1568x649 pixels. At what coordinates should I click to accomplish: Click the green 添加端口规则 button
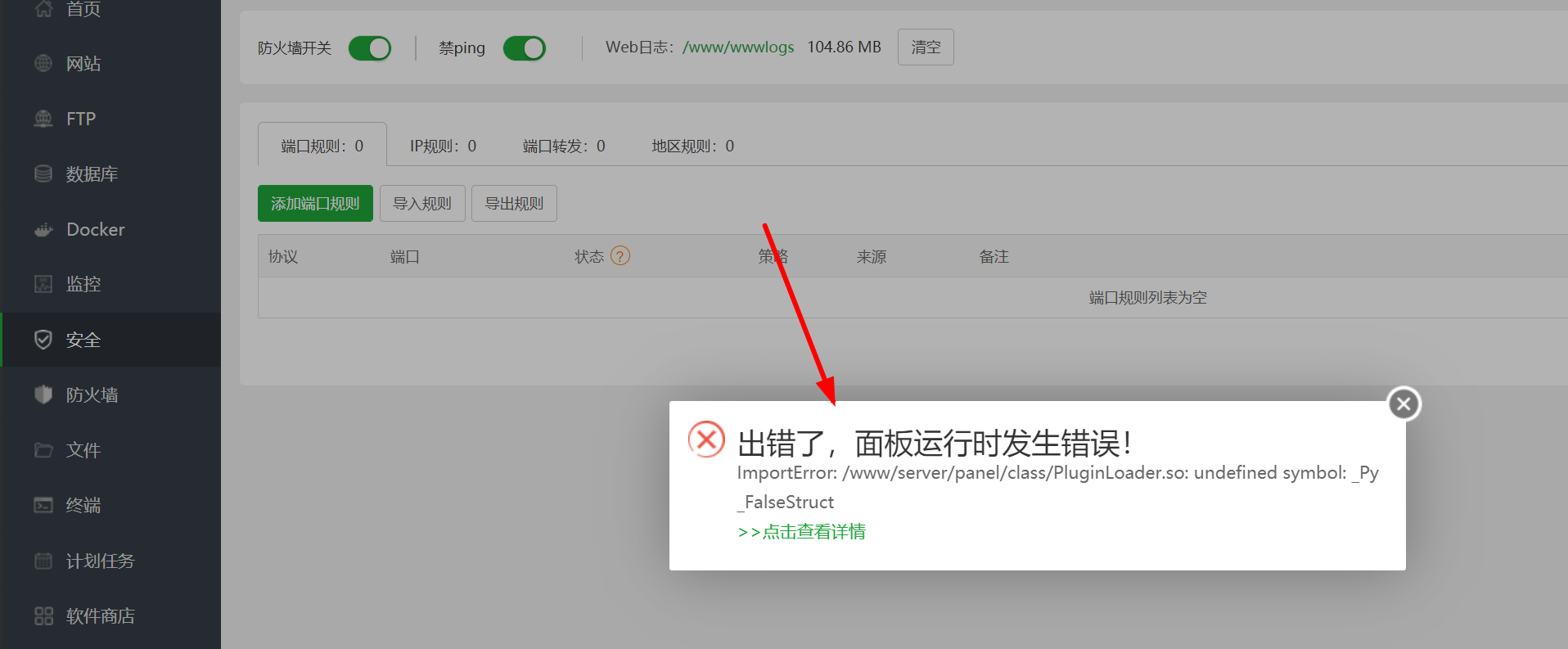[x=315, y=203]
